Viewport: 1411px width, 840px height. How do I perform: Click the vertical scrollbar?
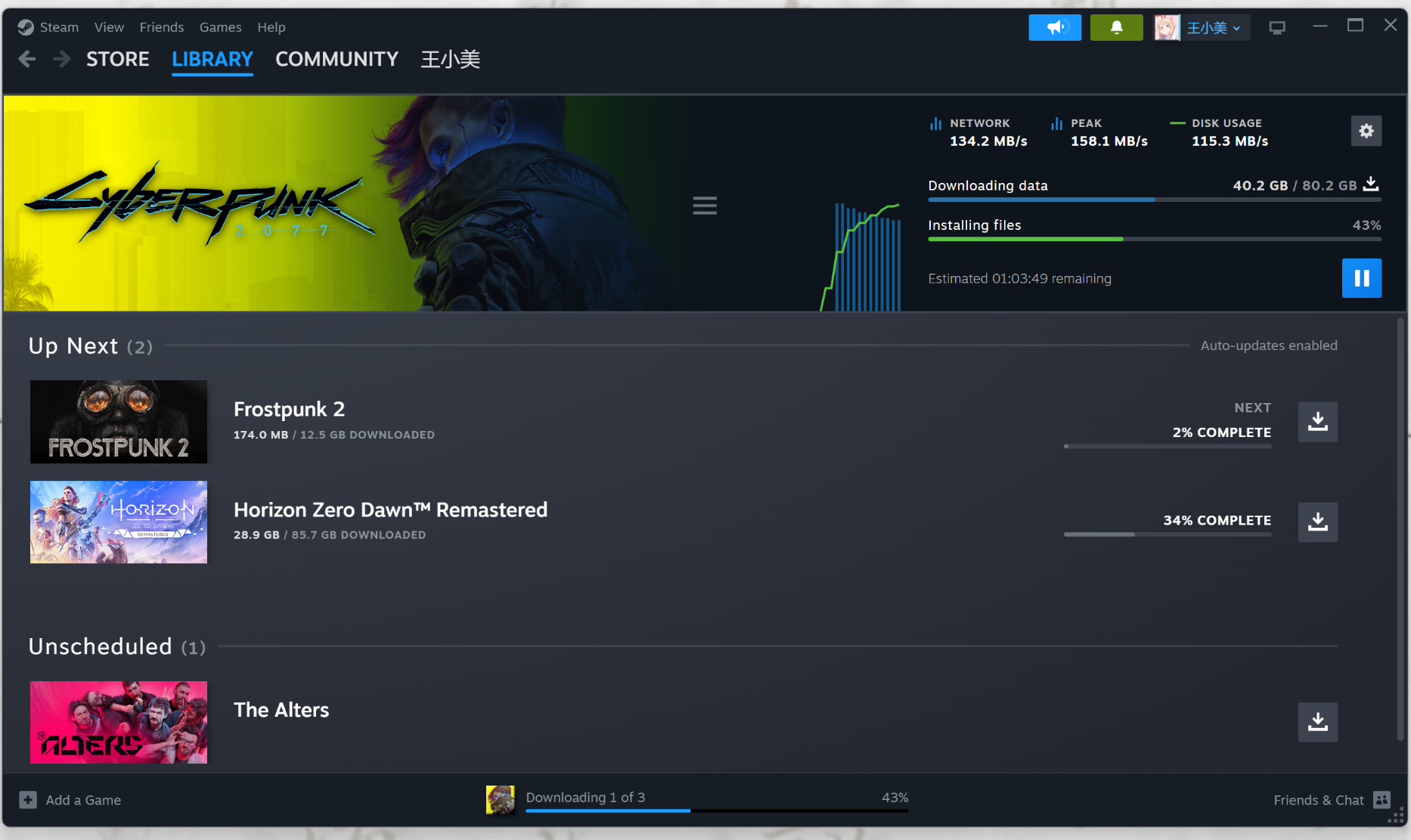1400,529
